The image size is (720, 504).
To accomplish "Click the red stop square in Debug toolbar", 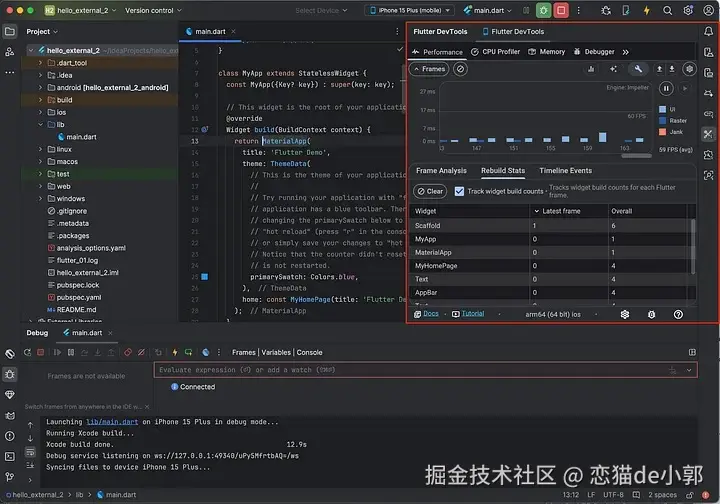I will pos(41,352).
